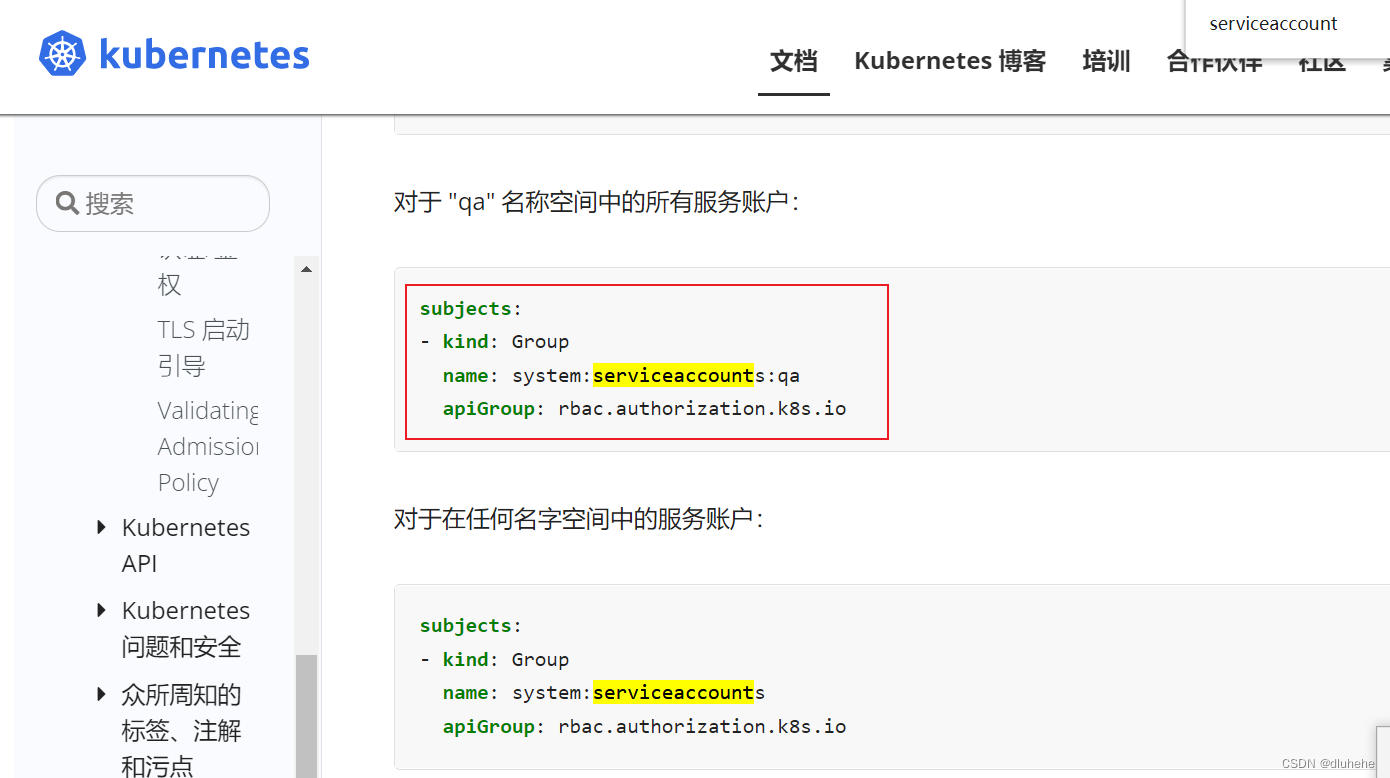Open the 合作伙伴 navigation entry
This screenshot has height=778, width=1390.
[x=1213, y=61]
